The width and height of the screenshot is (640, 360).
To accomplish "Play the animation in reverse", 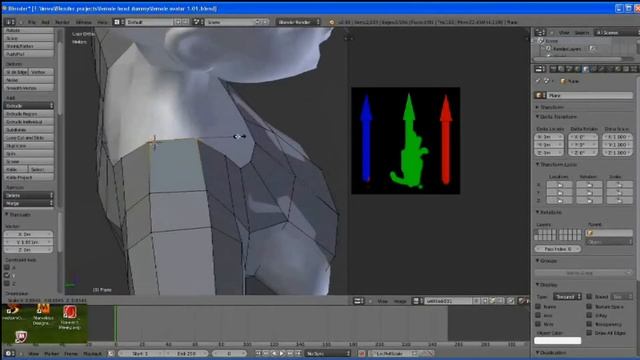I will [x=274, y=353].
